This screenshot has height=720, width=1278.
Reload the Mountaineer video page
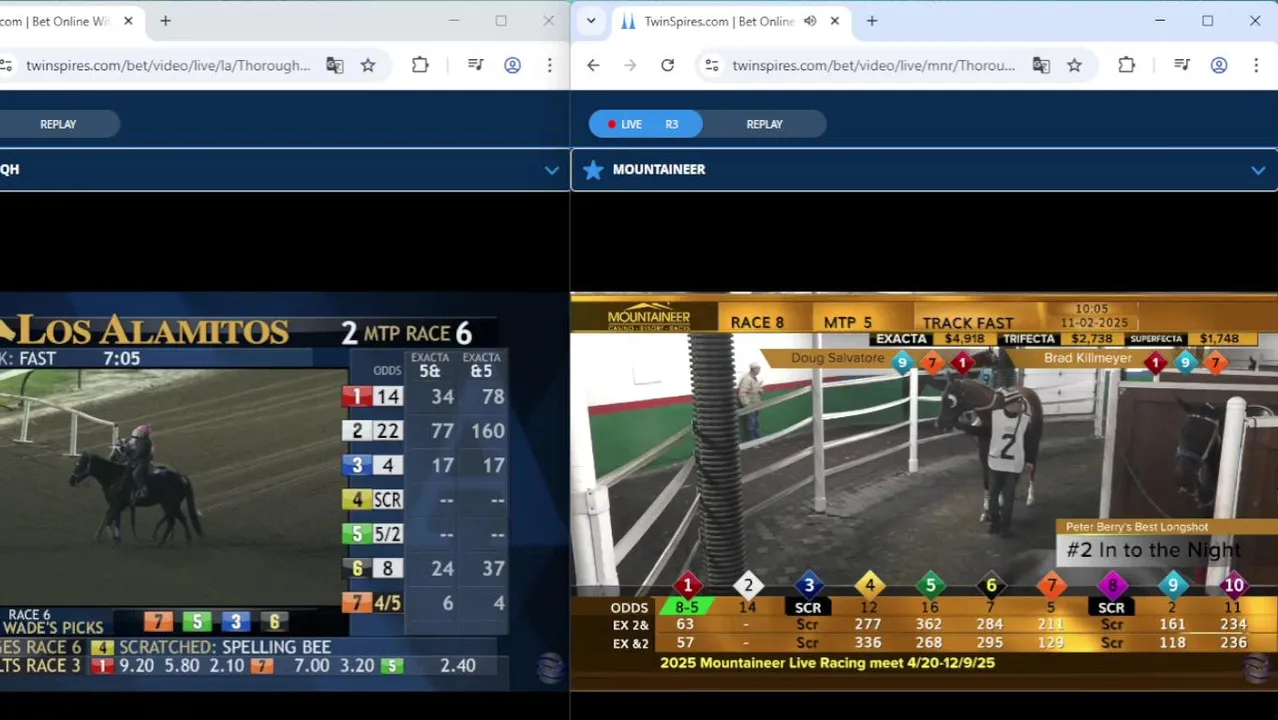tap(667, 65)
